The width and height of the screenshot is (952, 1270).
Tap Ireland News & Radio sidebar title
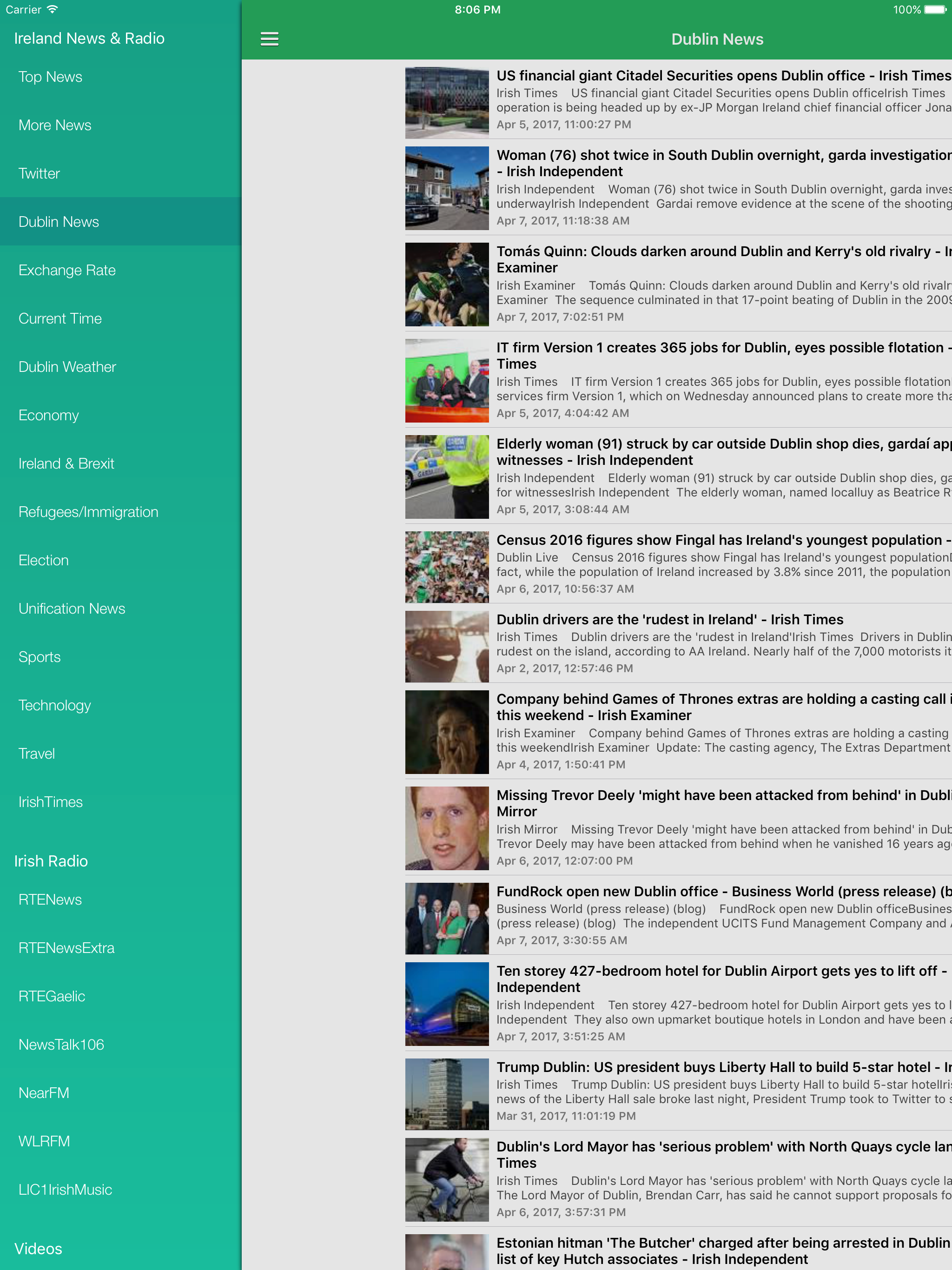[89, 38]
